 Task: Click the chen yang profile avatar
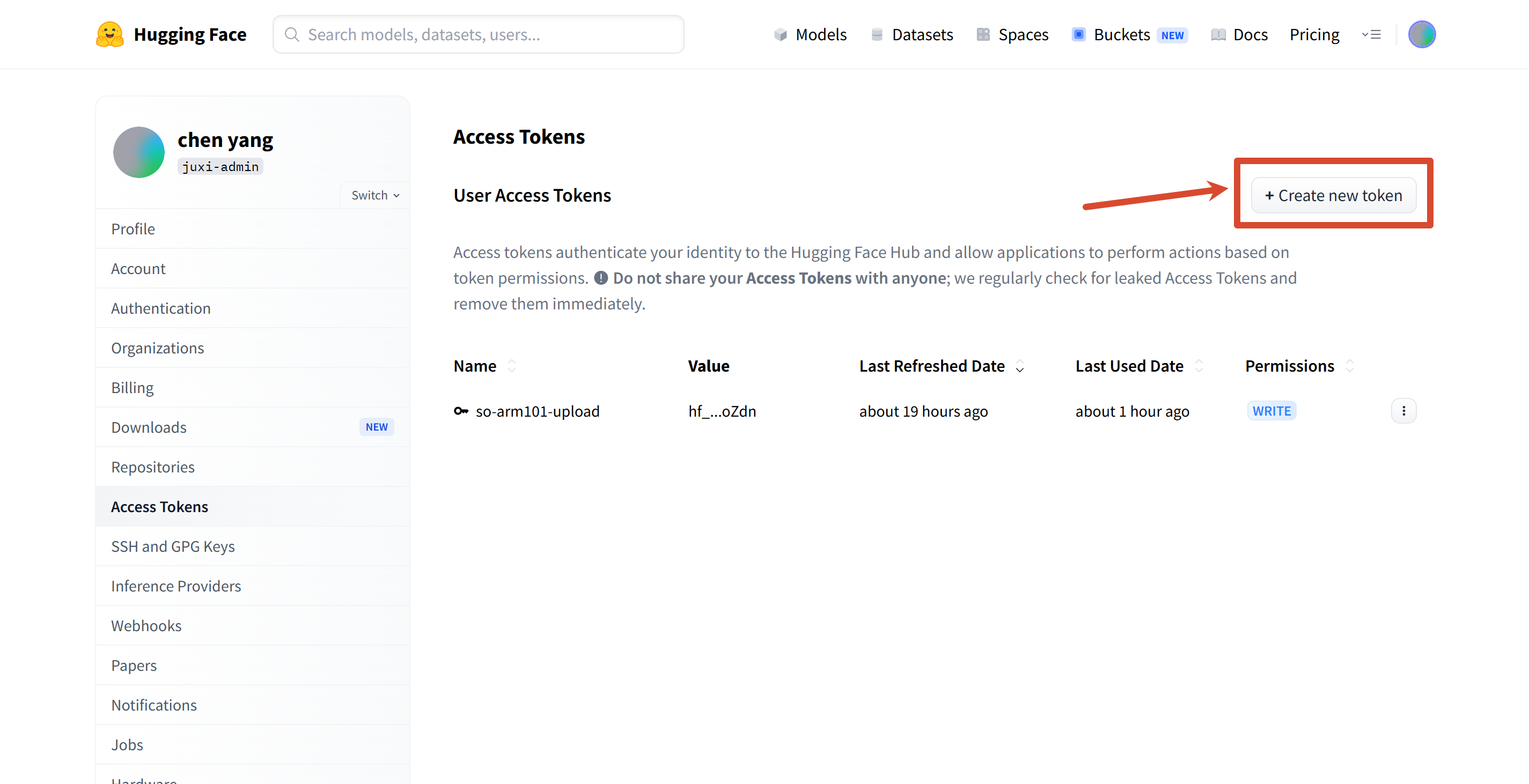139,152
